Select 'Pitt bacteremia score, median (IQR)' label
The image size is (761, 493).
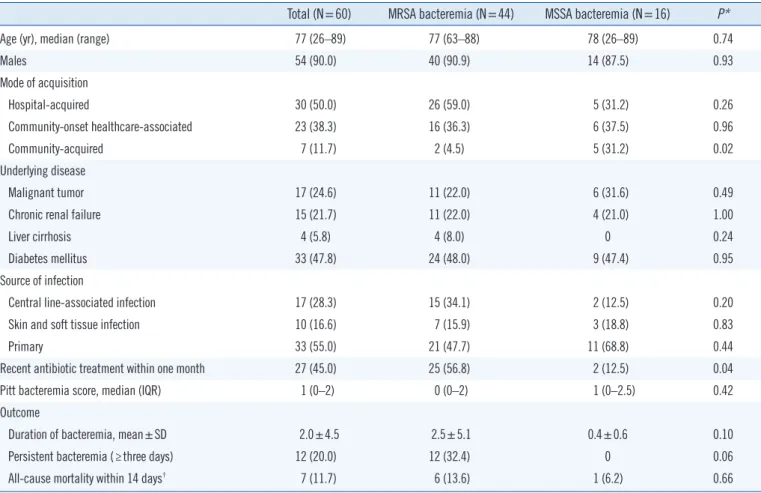click(81, 391)
